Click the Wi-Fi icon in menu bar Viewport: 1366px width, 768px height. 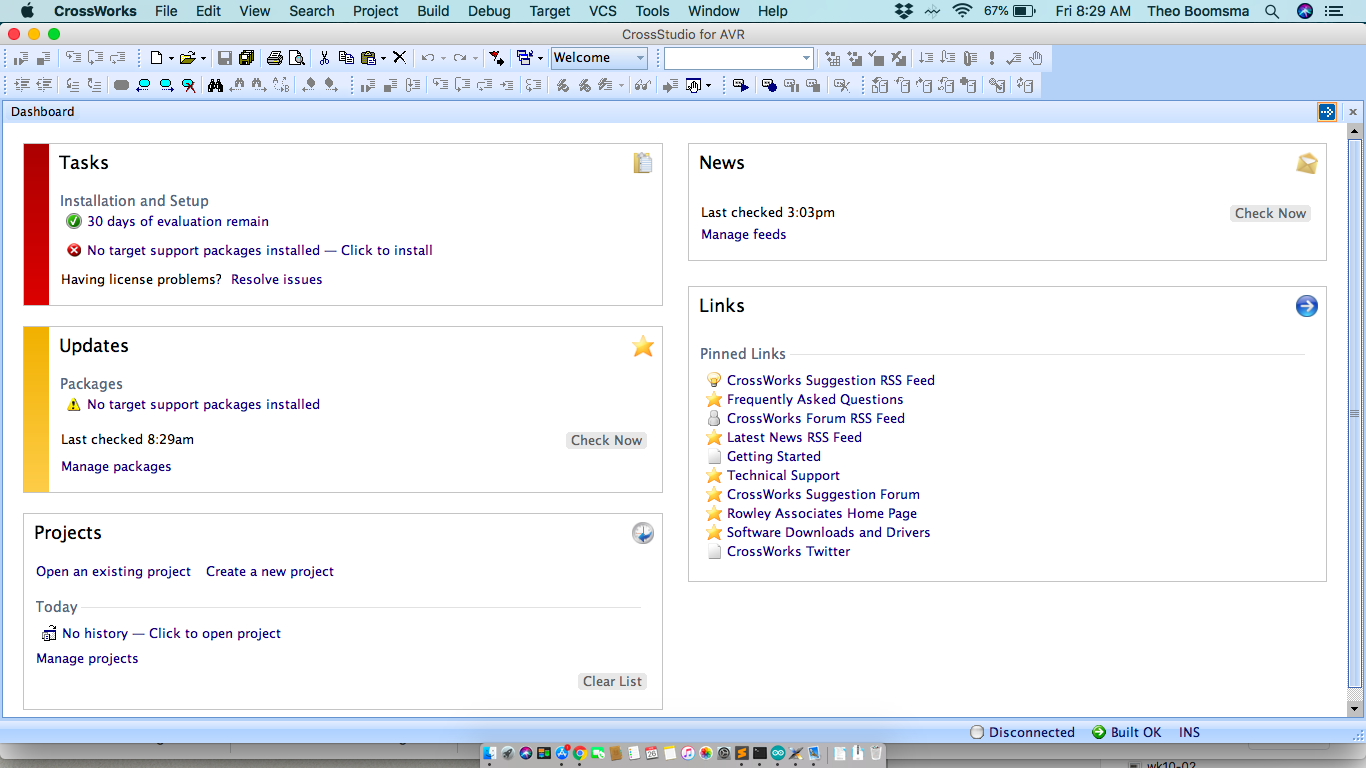pyautogui.click(x=962, y=11)
